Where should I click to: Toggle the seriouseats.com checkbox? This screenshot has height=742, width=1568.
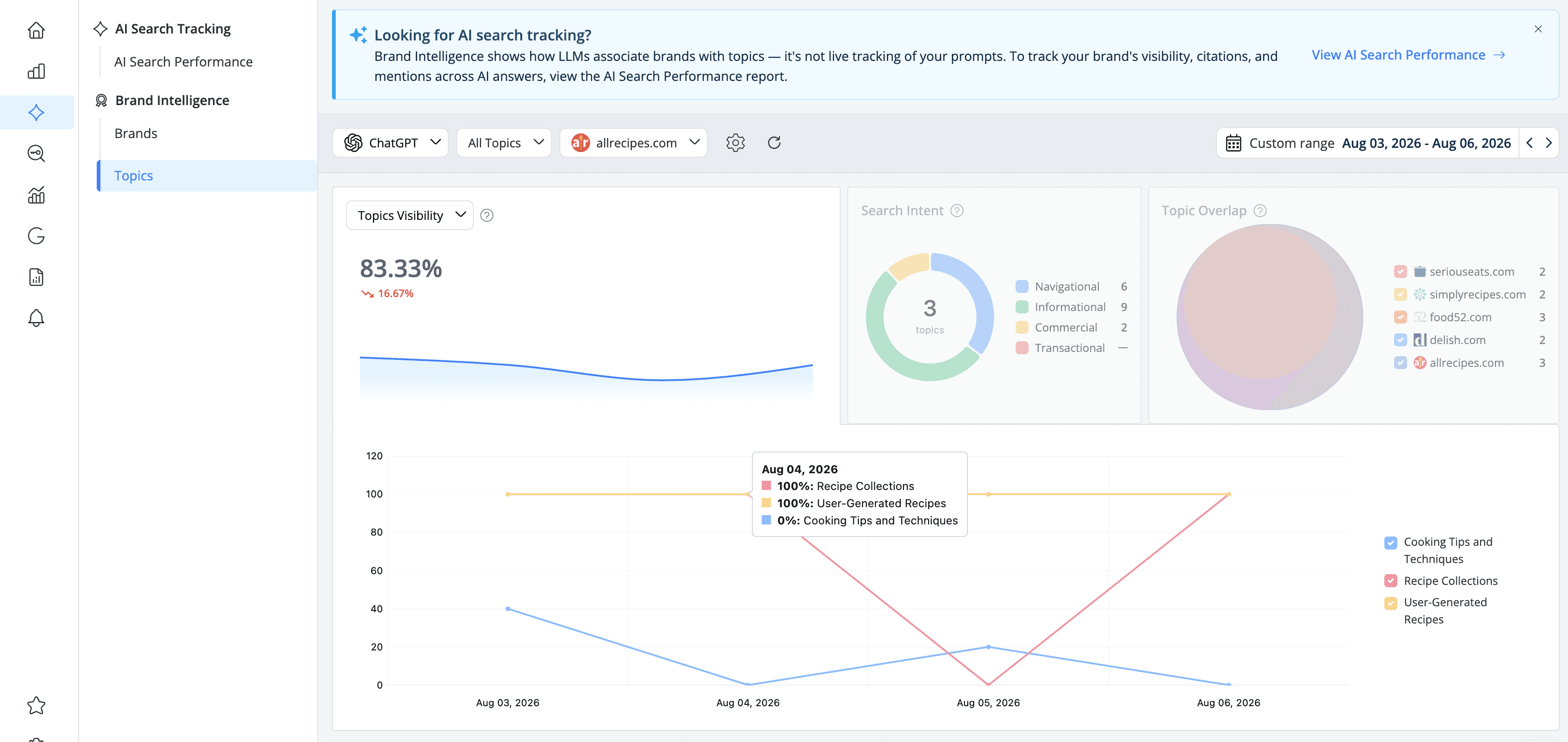(1401, 272)
